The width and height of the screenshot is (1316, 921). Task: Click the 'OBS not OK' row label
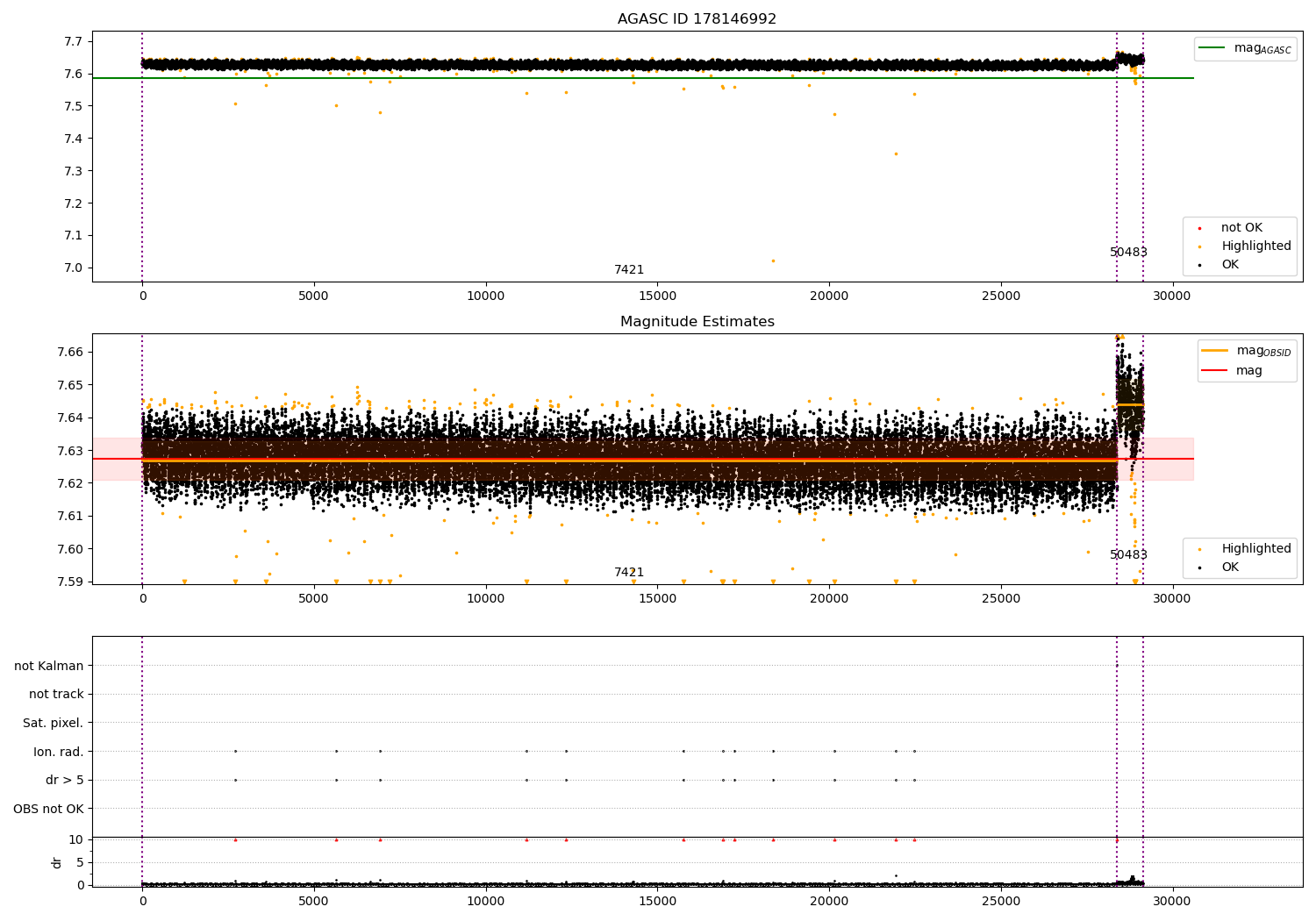(49, 809)
